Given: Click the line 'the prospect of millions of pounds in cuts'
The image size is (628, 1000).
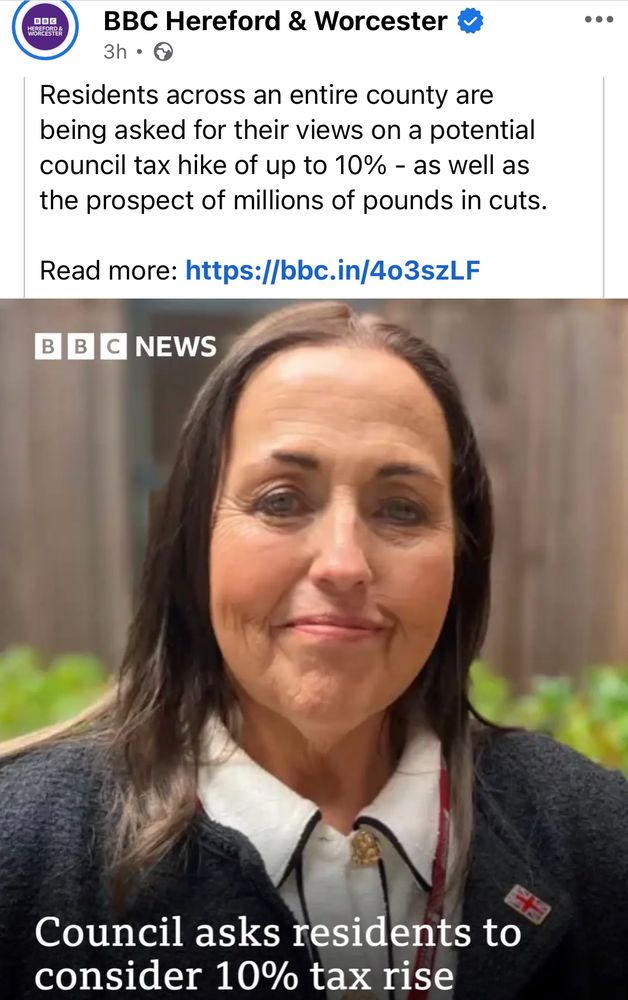Looking at the screenshot, I should click(293, 200).
